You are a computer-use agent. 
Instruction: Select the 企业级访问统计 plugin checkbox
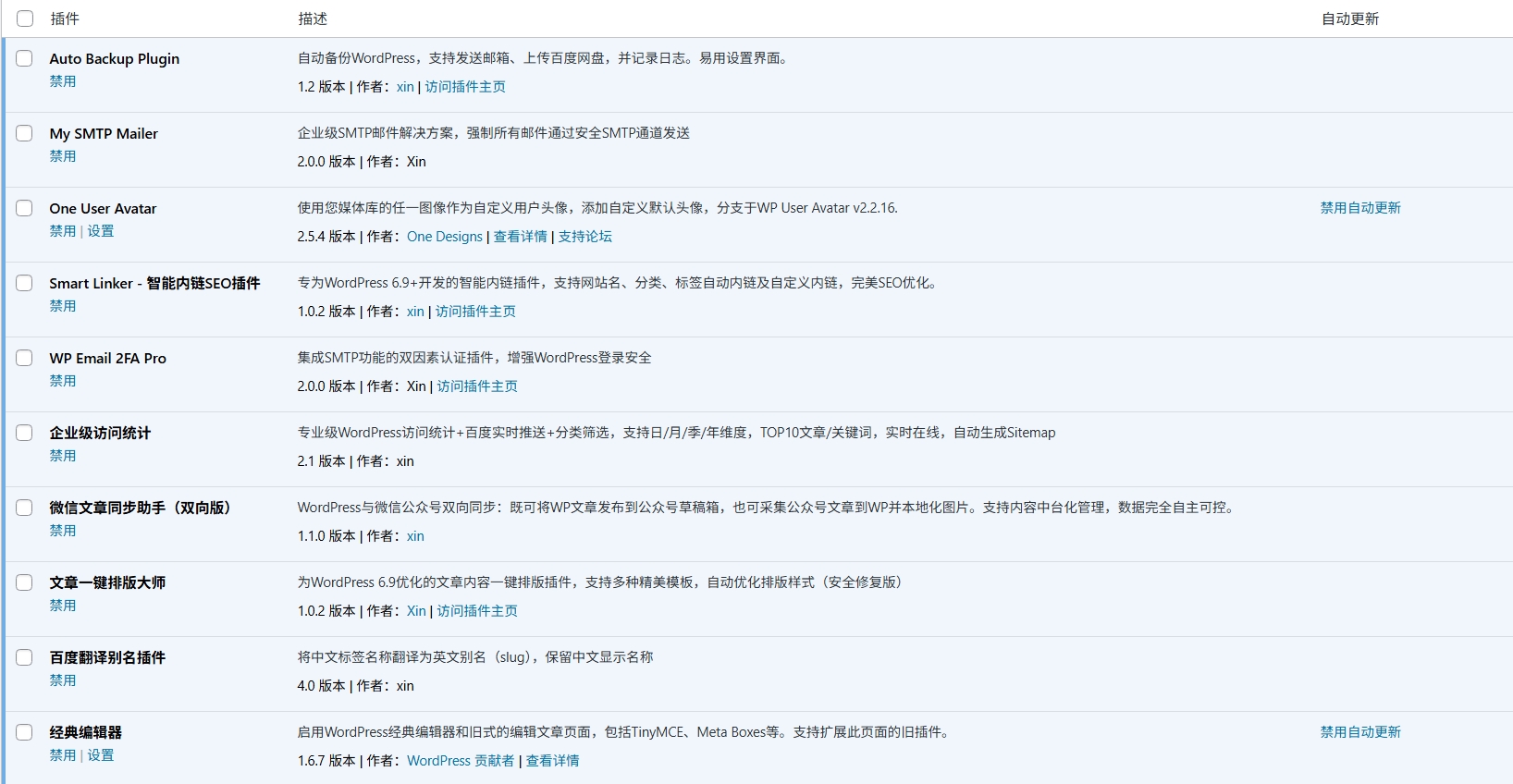click(x=25, y=433)
